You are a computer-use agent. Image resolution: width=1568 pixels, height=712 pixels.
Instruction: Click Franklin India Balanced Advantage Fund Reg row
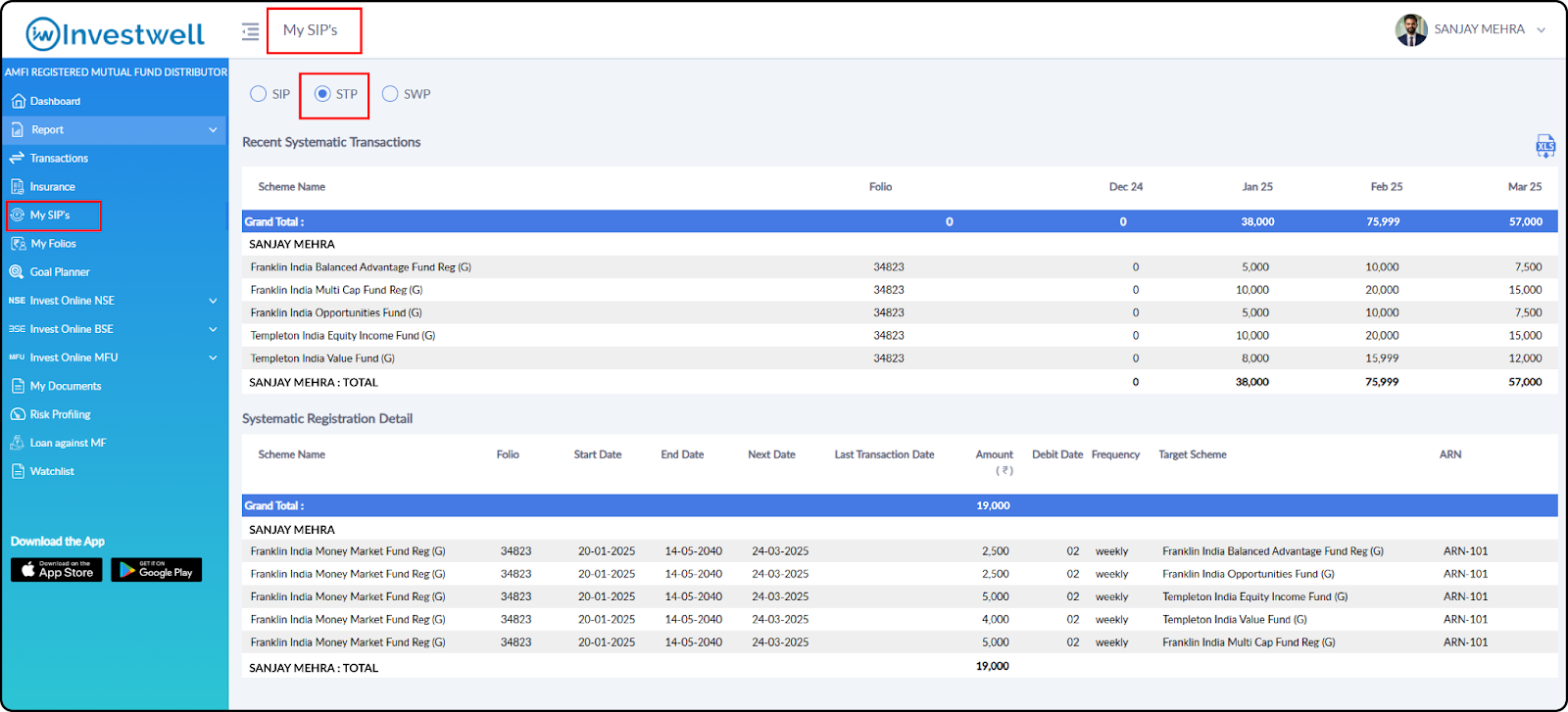tap(900, 267)
